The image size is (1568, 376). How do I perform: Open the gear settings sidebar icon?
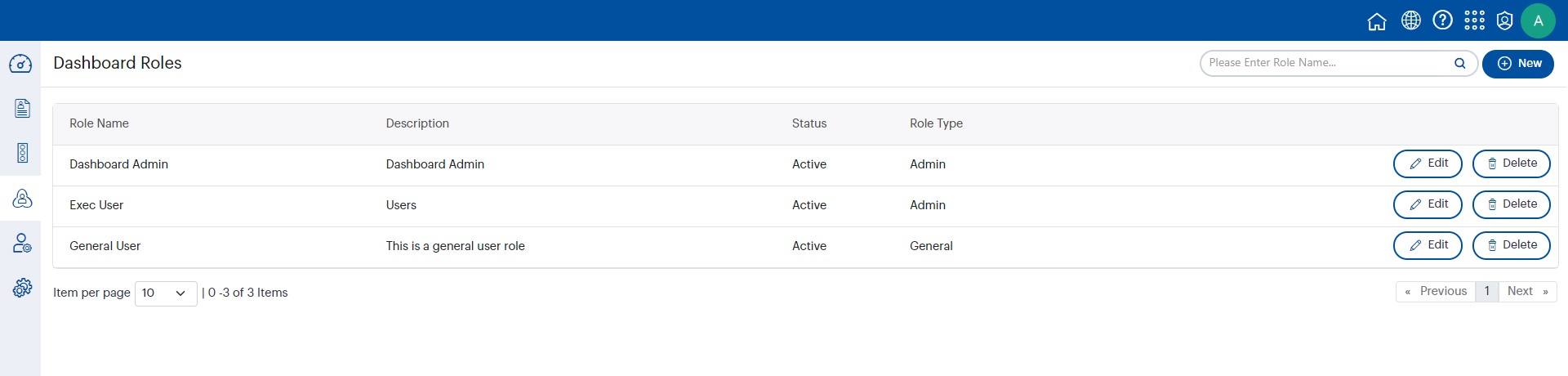[22, 288]
